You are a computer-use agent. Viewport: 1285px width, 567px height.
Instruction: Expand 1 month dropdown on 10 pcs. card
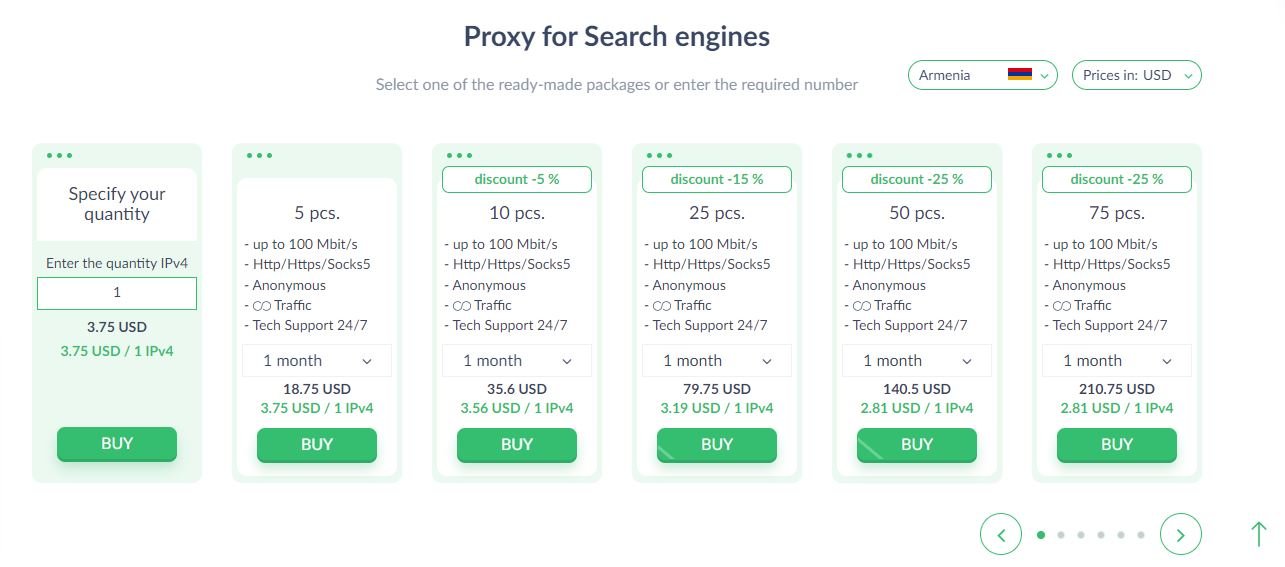pyautogui.click(x=517, y=361)
